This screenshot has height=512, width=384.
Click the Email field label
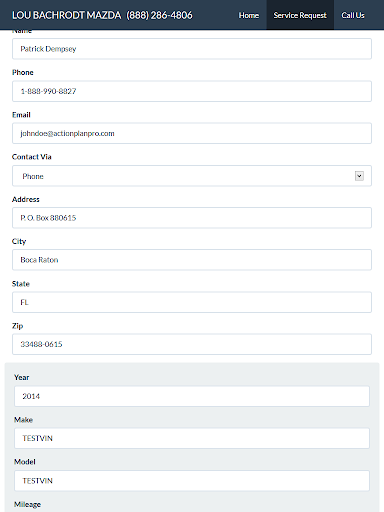tap(21, 115)
